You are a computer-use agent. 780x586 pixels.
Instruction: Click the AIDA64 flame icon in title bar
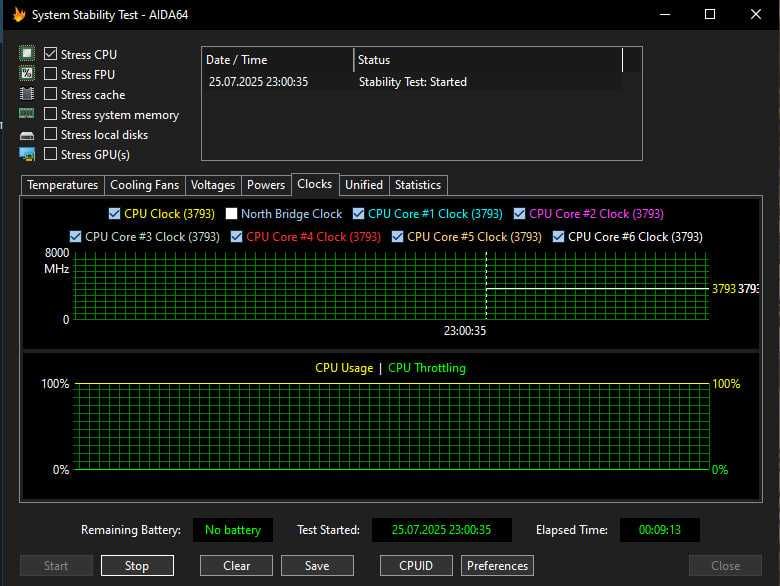tap(19, 14)
